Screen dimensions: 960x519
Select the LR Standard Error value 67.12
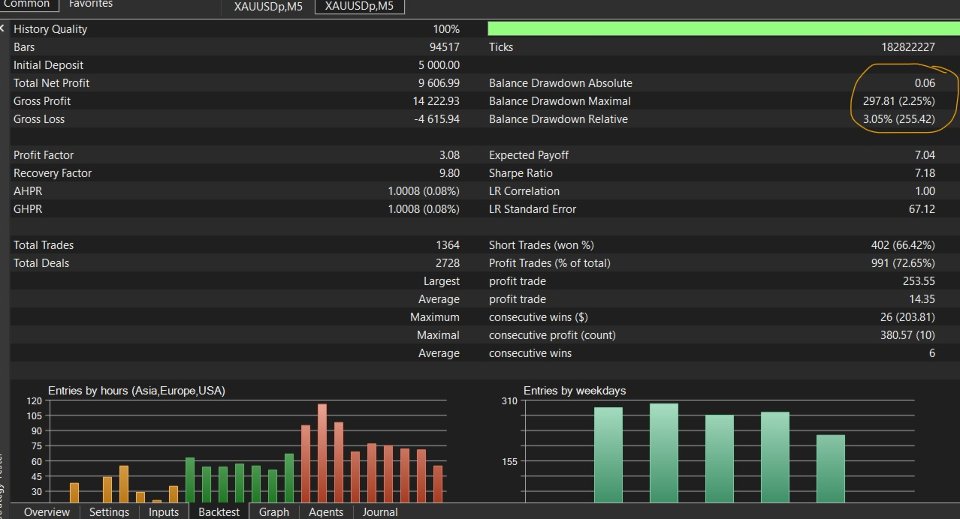[922, 209]
